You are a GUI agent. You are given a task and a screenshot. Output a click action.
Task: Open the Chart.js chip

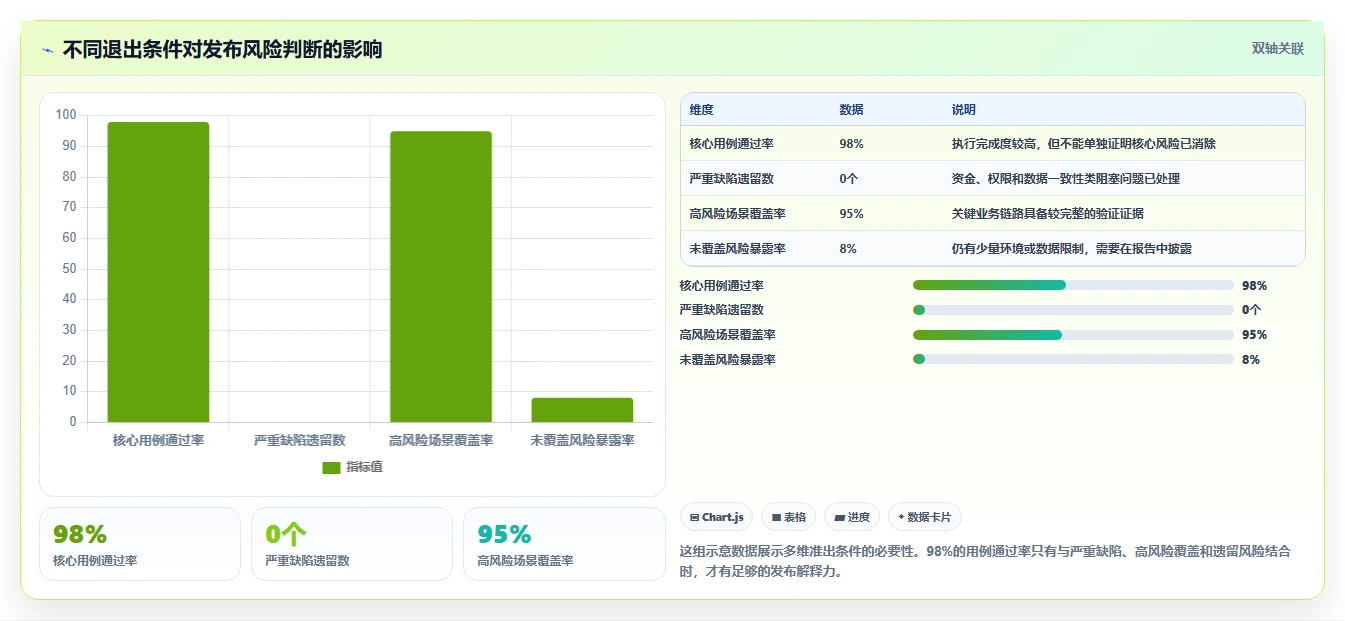click(x=716, y=517)
